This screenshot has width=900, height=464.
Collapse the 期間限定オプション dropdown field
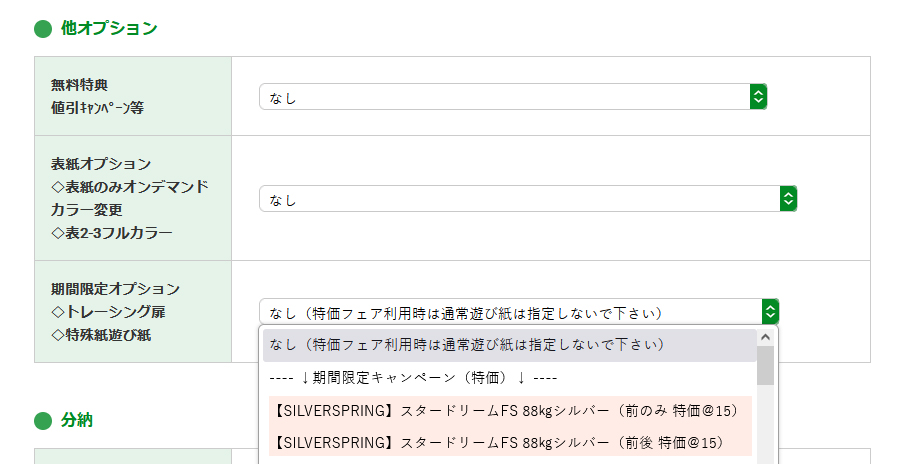click(x=508, y=312)
